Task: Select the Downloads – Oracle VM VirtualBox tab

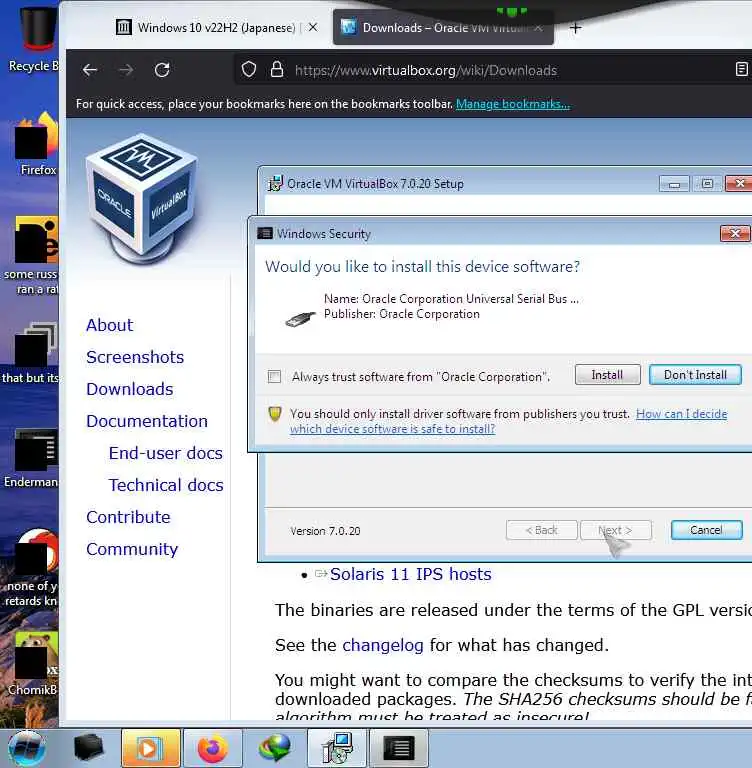Action: (x=443, y=28)
